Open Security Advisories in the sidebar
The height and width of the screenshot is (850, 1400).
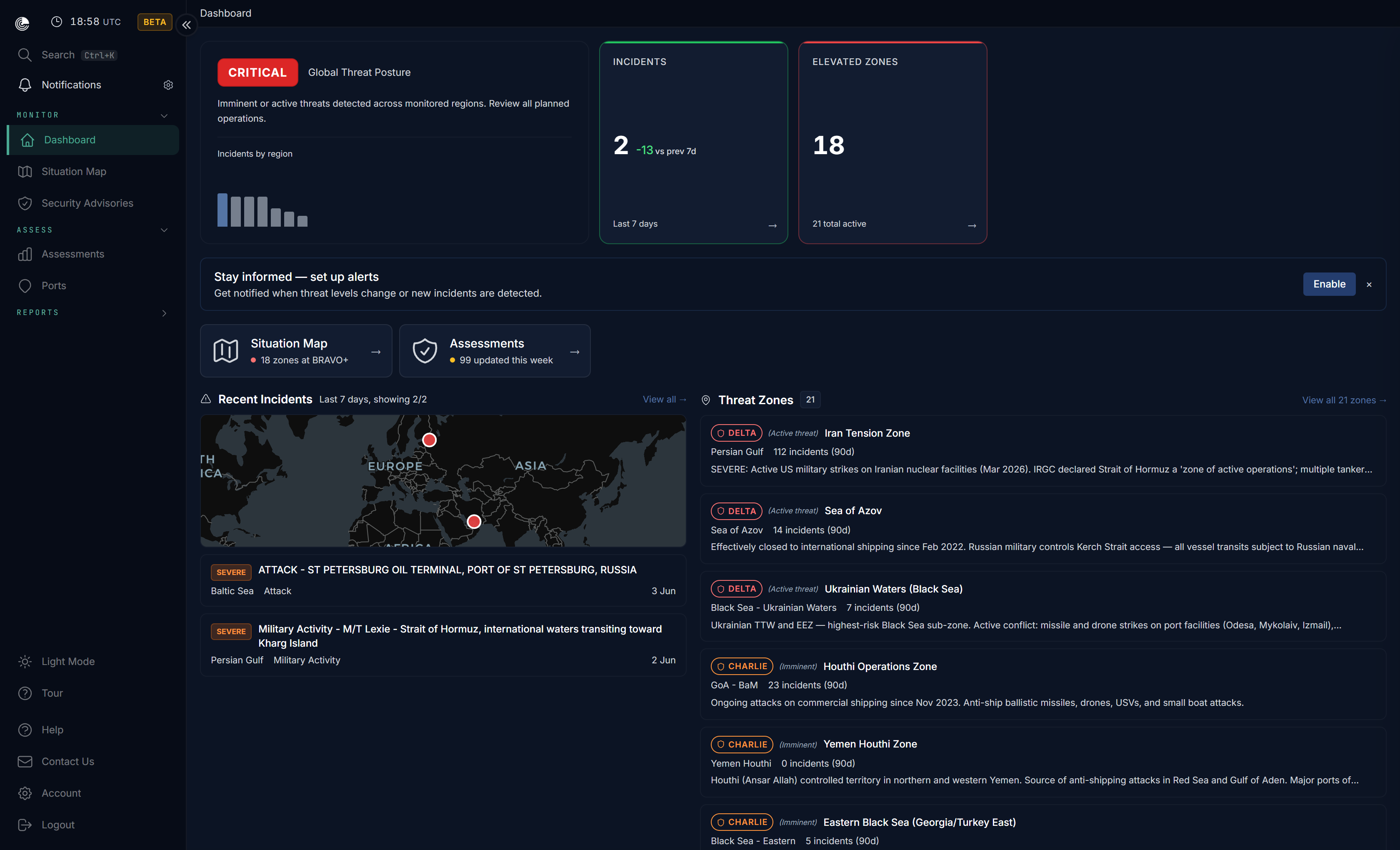coord(93,203)
